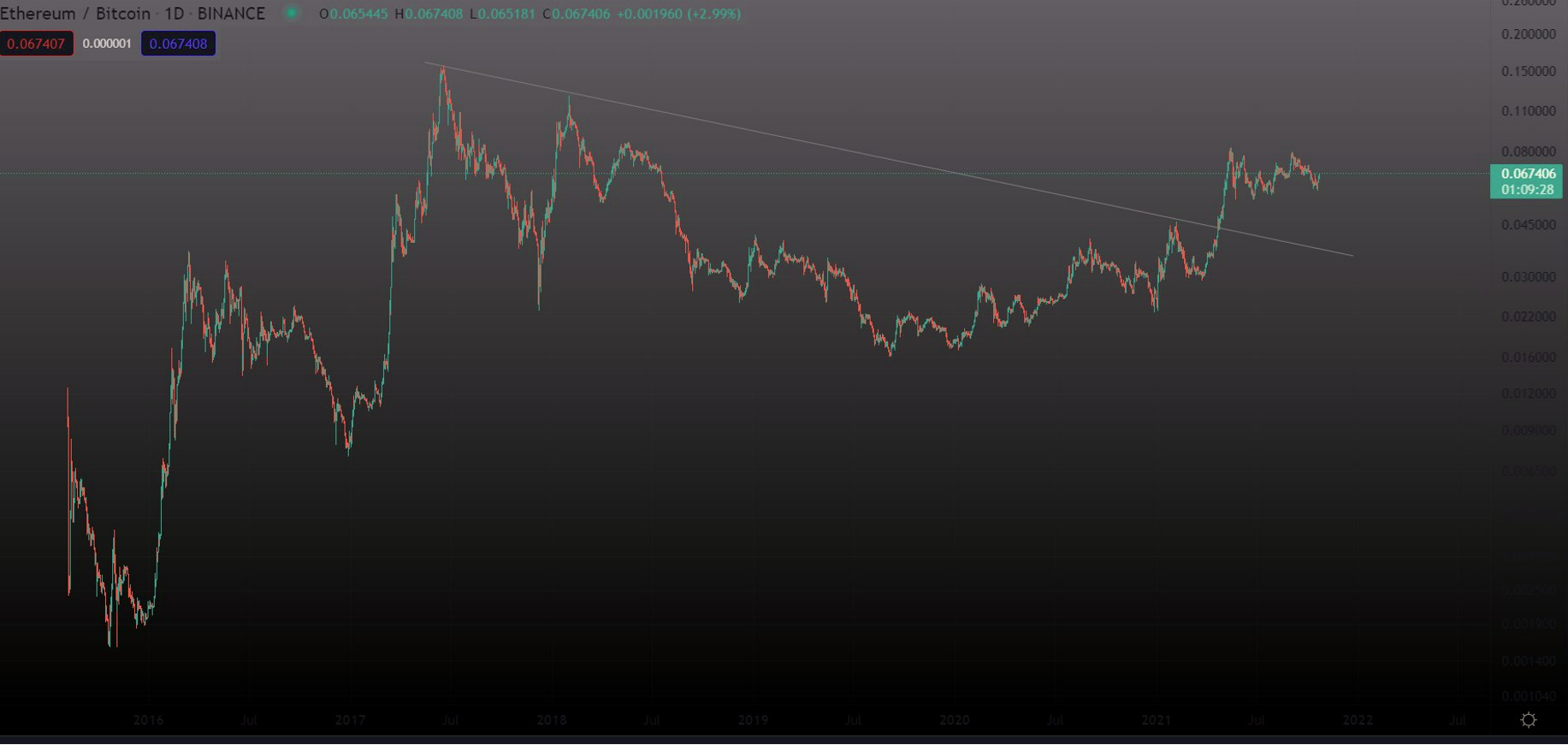This screenshot has height=745, width=1568.
Task: Click the blue buy price 0.067408
Action: pos(178,44)
